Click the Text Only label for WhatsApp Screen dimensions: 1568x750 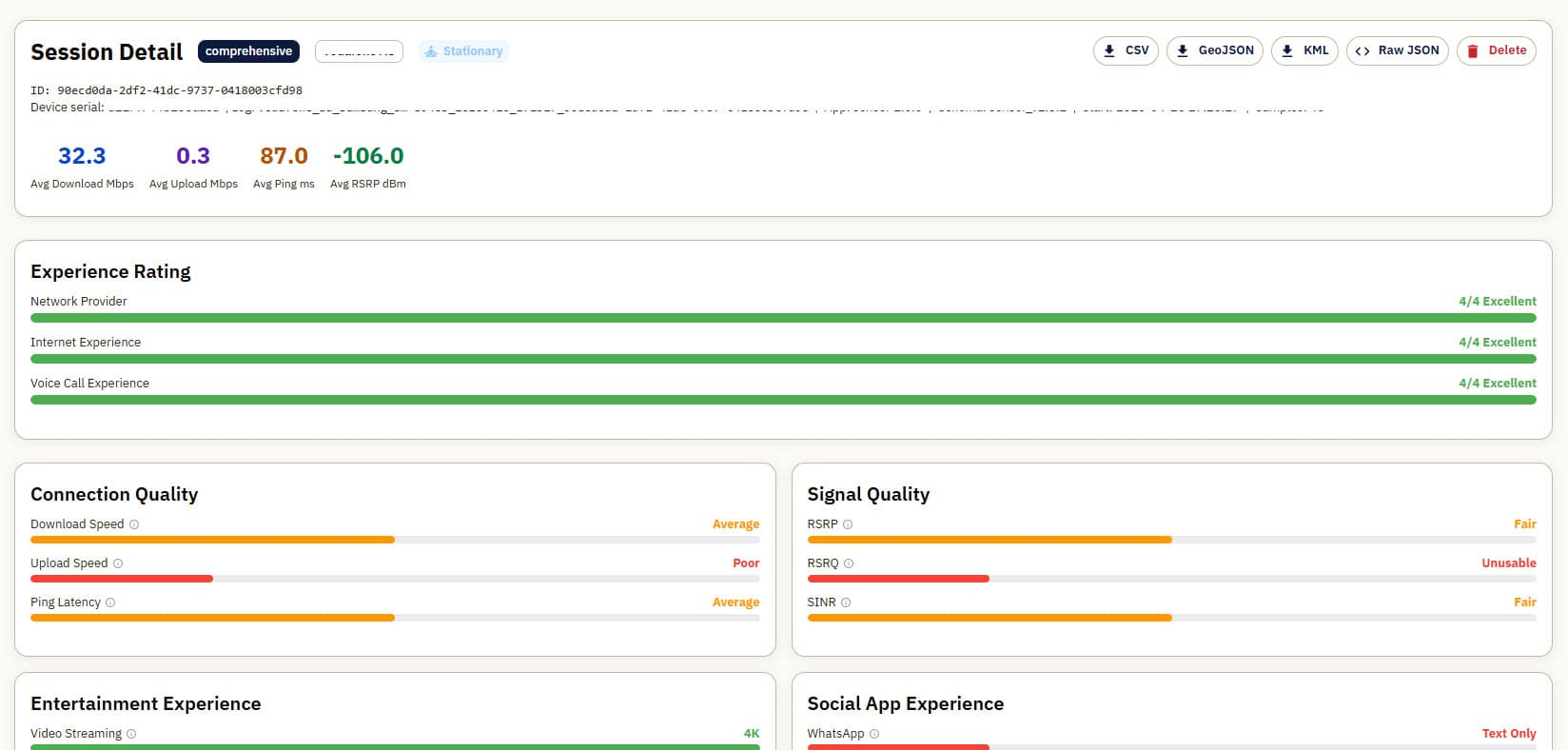click(x=1509, y=734)
